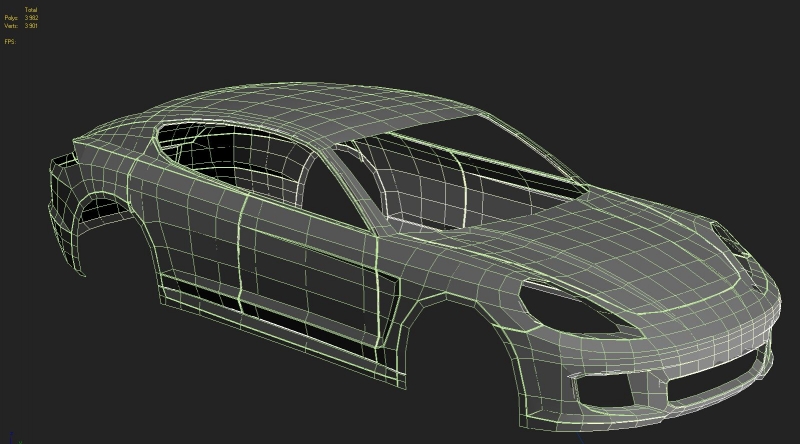This screenshot has height=444, width=800.
Task: Click the Verts statistic label
Action: tap(11, 26)
